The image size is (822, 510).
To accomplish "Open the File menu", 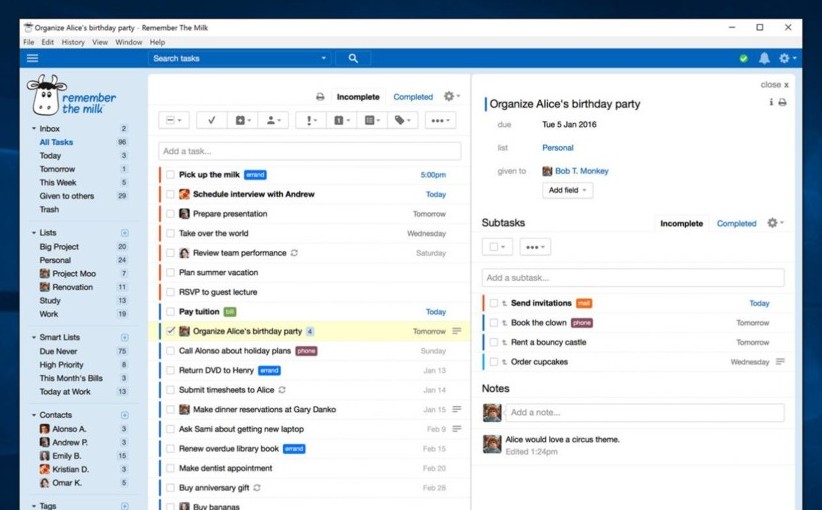I will (29, 42).
